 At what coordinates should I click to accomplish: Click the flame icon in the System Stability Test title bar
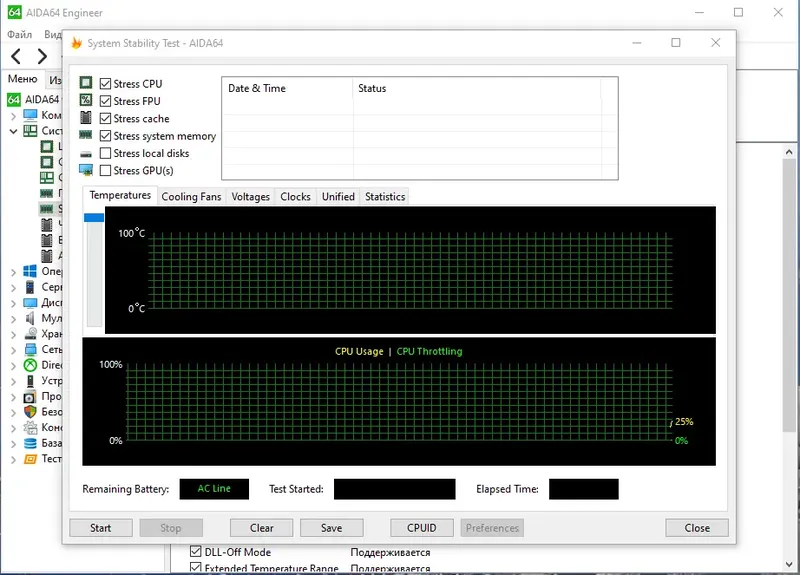77,43
